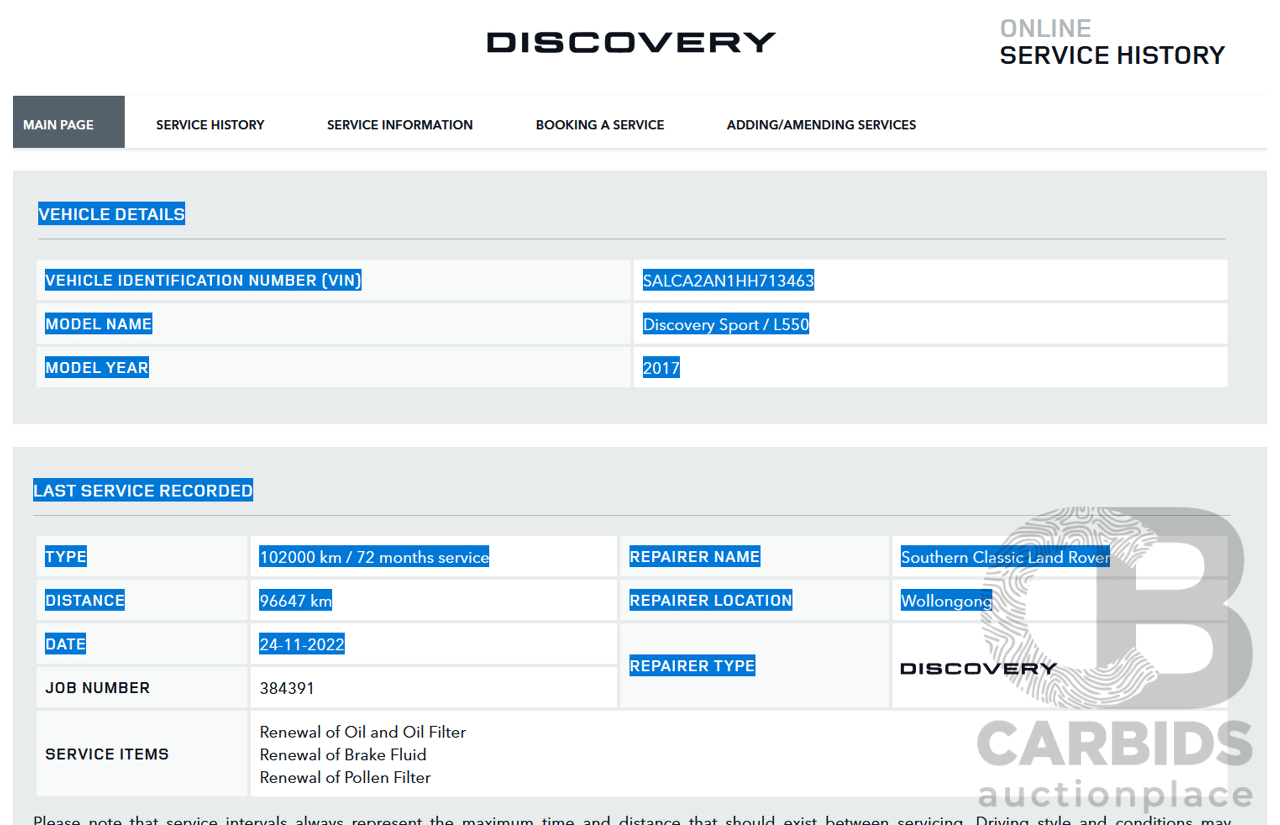
Task: Click the DISCOVERY logo at top
Action: point(630,42)
